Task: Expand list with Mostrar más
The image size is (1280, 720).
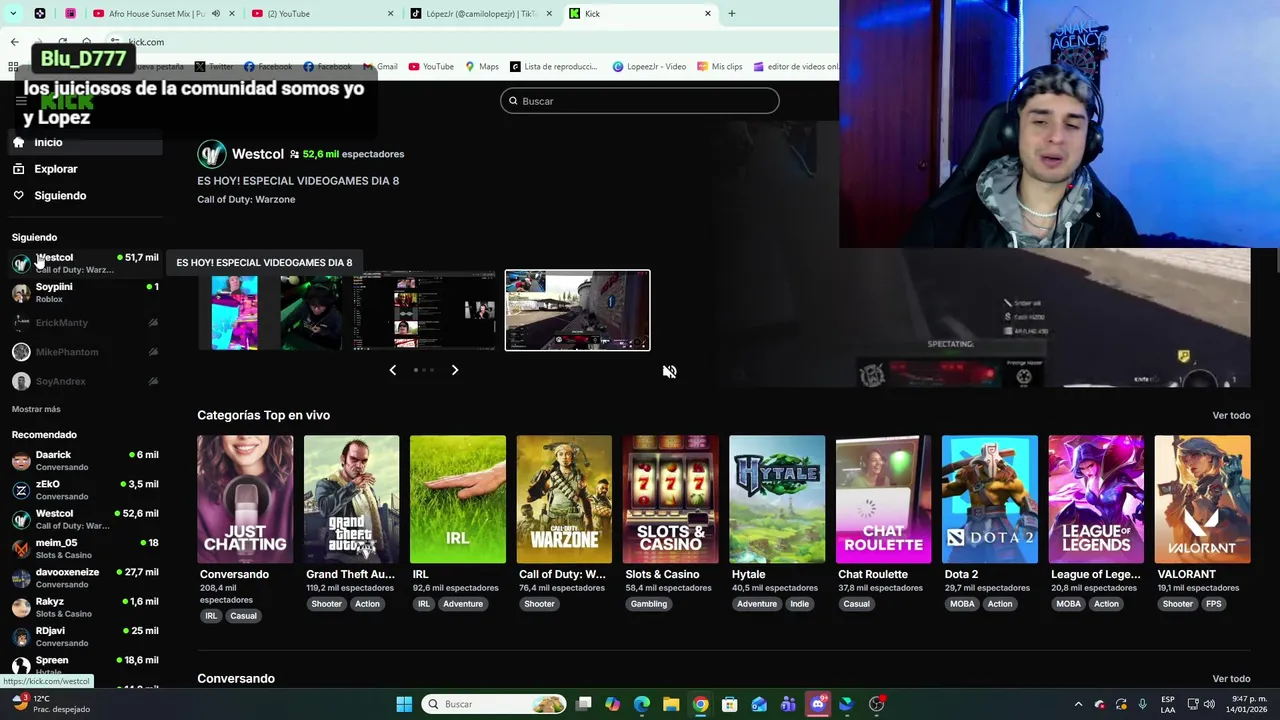Action: click(x=36, y=409)
